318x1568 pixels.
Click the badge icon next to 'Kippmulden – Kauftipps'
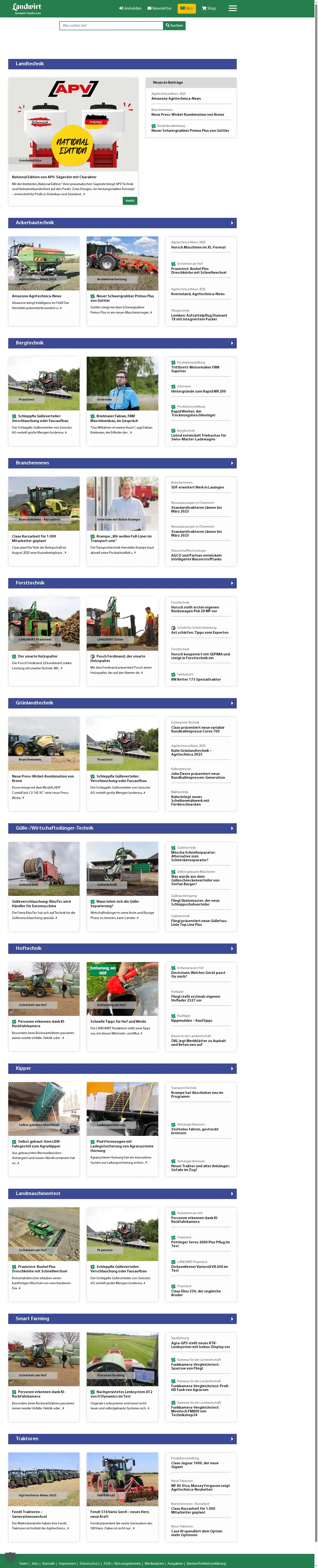tap(173, 1016)
